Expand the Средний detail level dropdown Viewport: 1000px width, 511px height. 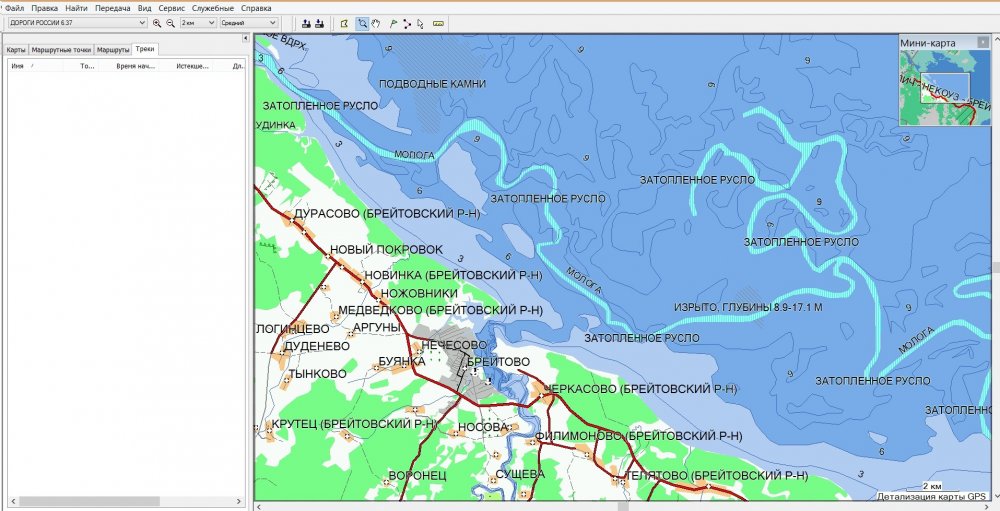249,22
